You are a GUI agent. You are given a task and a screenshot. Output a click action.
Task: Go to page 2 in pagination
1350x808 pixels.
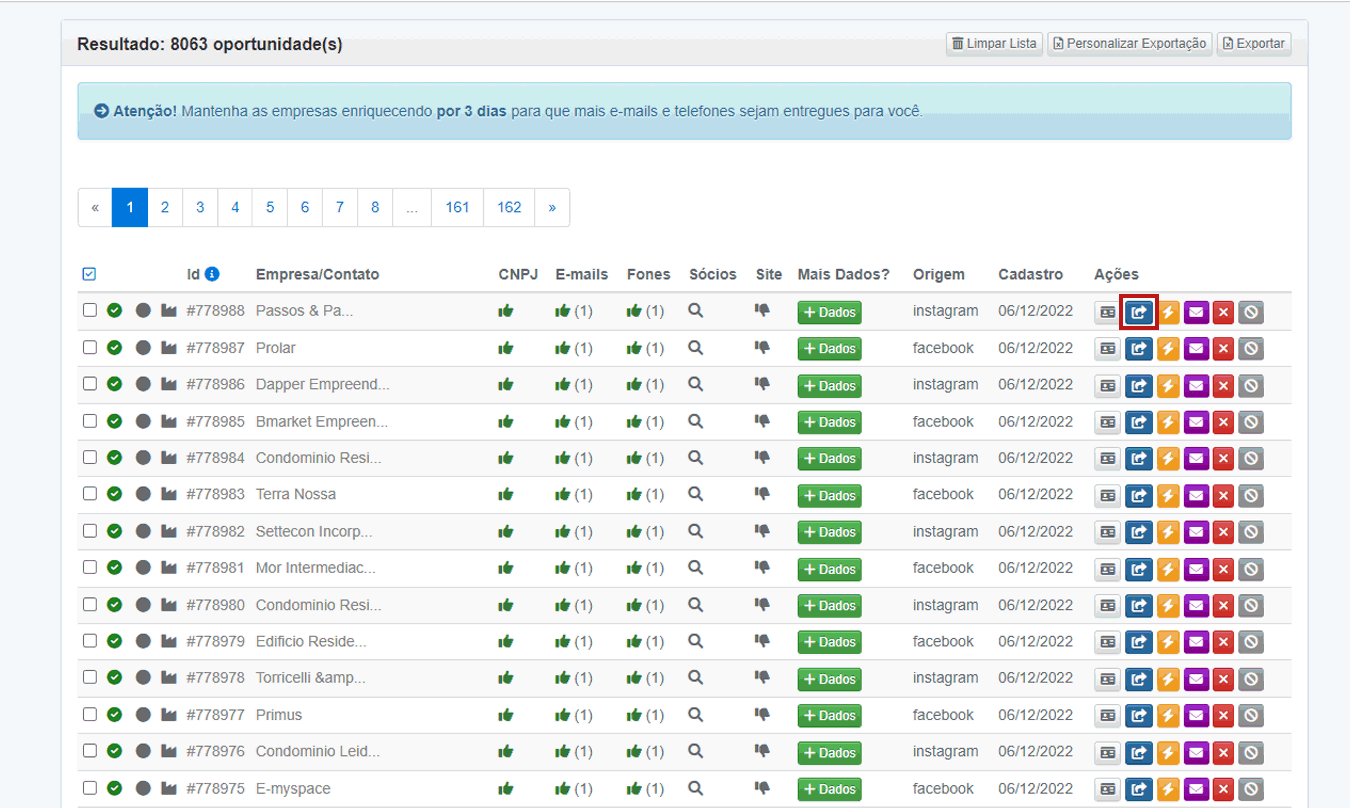pyautogui.click(x=165, y=207)
